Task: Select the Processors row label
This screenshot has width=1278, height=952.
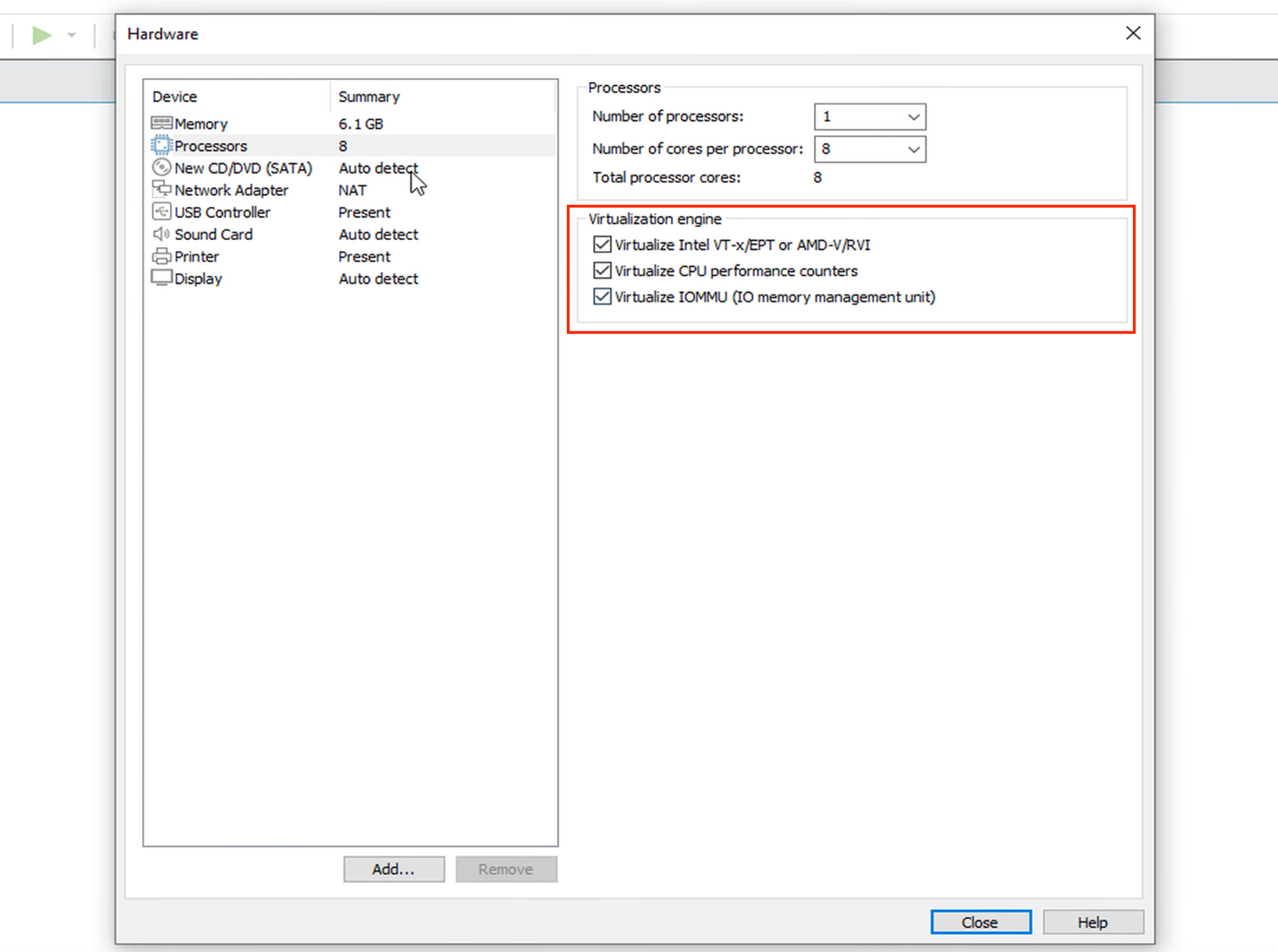Action: point(210,146)
